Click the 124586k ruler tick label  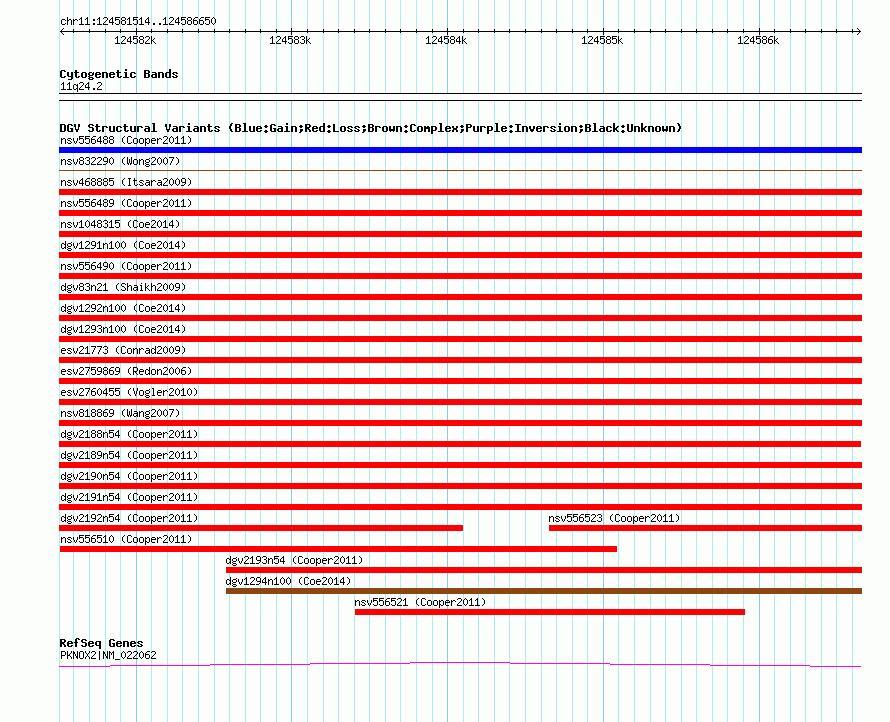pyautogui.click(x=758, y=40)
